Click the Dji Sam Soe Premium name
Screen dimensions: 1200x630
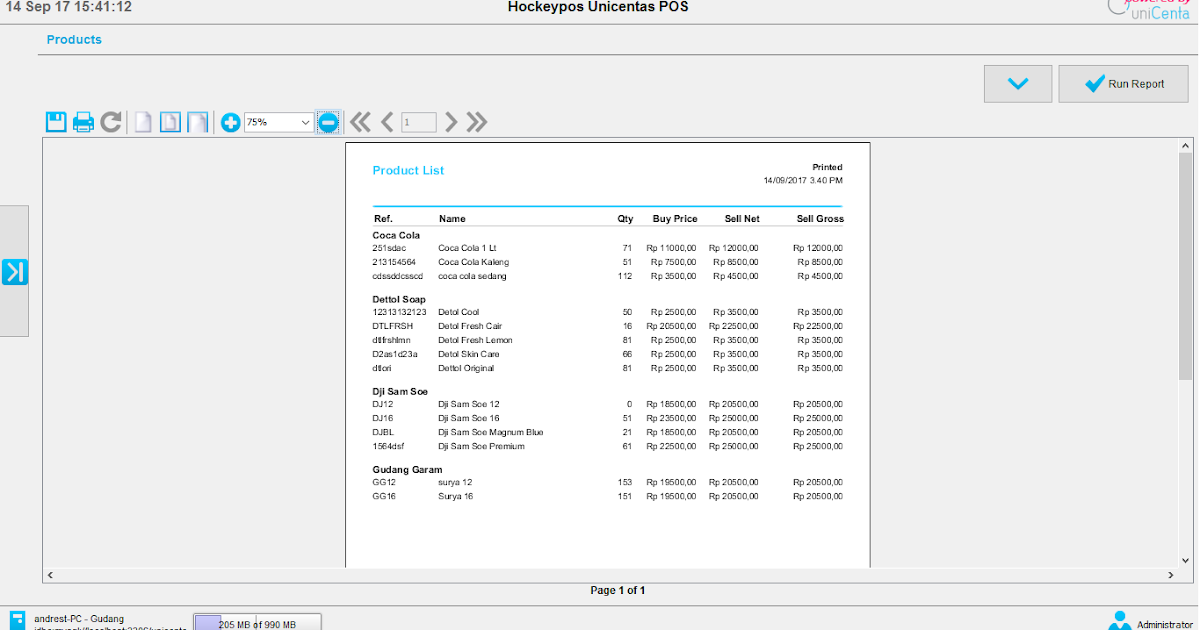coord(481,446)
